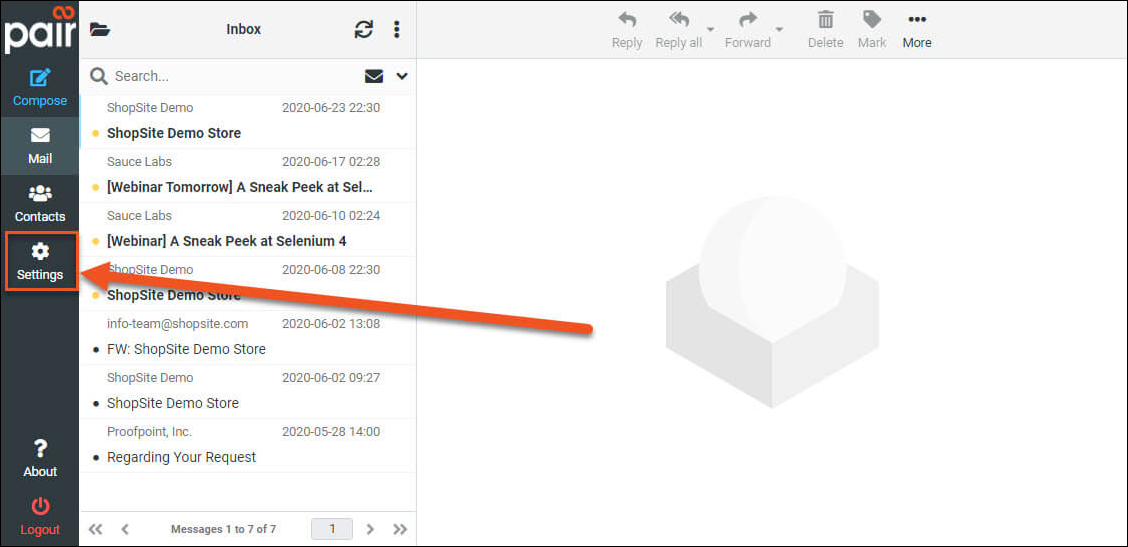The image size is (1128, 547).
Task: Open '[Webinar] A Sneak Peek at Selenium 4'
Action: pos(247,230)
